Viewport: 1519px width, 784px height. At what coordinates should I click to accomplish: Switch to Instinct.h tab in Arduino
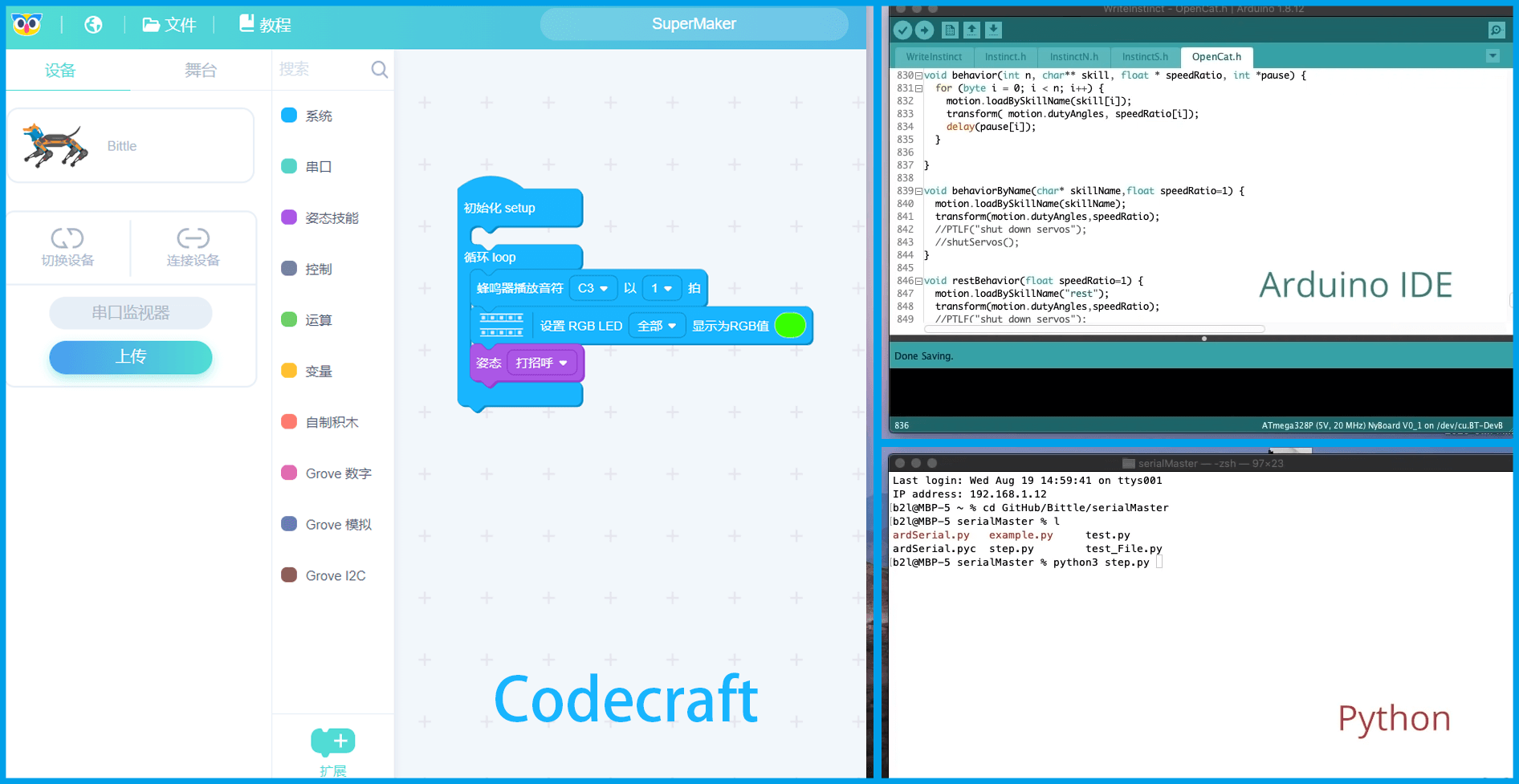1005,57
